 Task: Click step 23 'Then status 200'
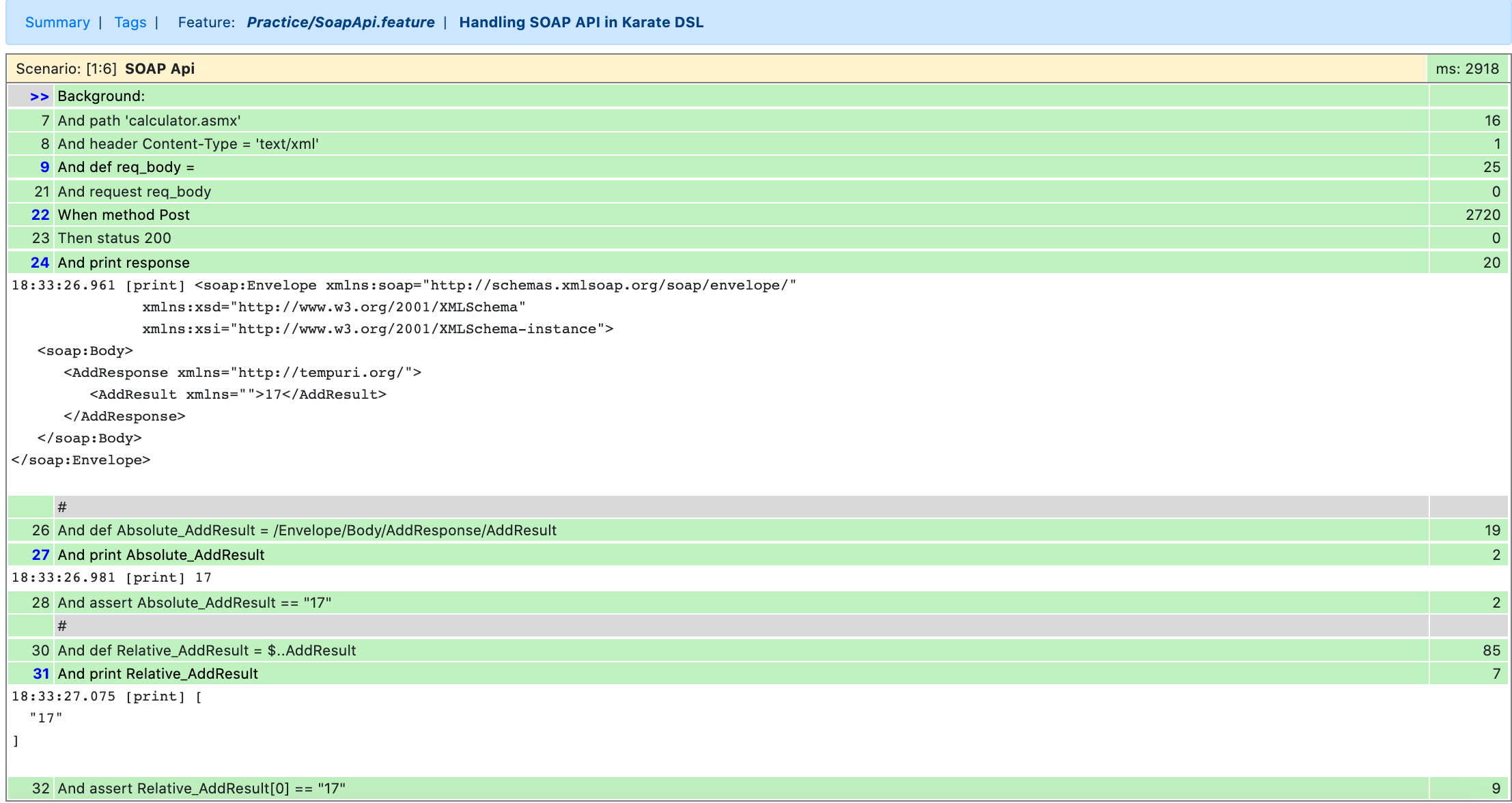pos(114,238)
